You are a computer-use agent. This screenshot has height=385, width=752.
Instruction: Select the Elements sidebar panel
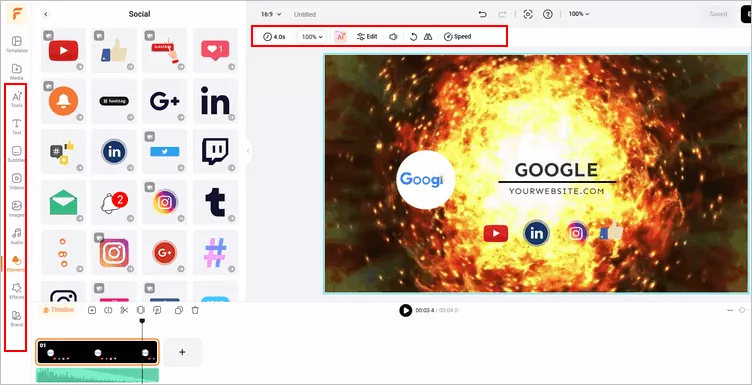coord(16,263)
